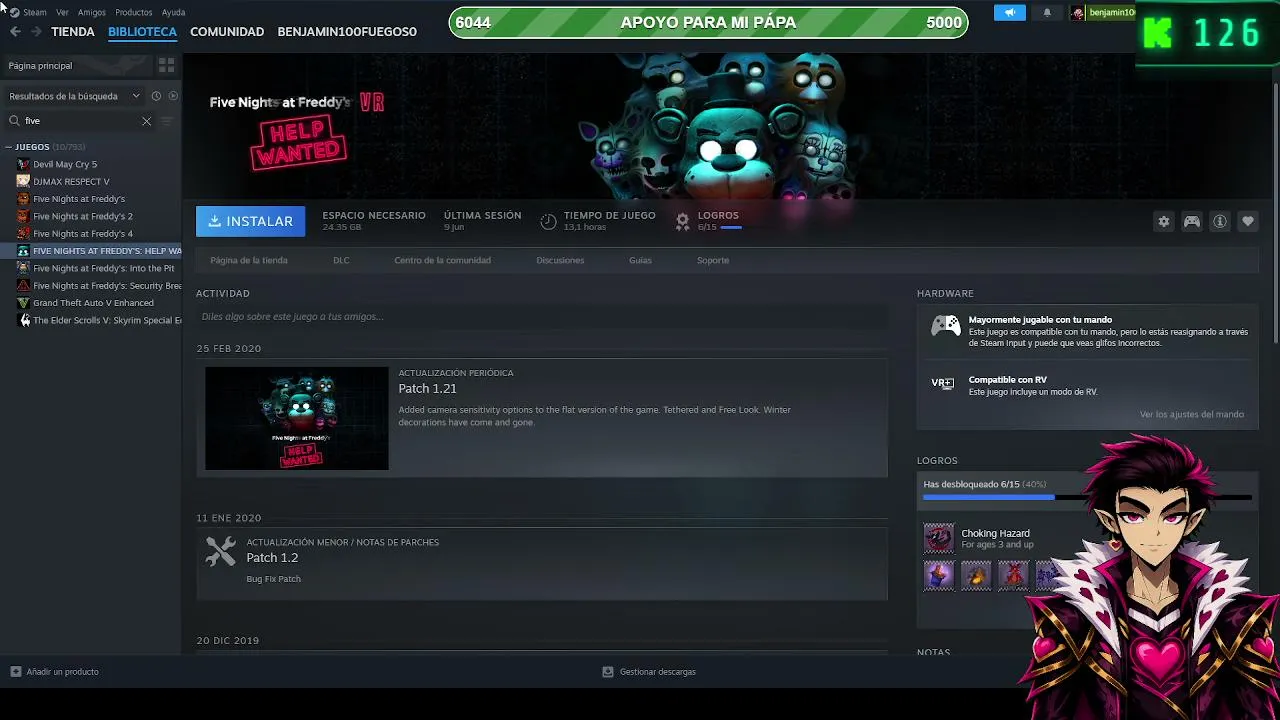Screen dimensions: 1280x720
Task: Open Página de la tienda link
Action: tap(249, 260)
